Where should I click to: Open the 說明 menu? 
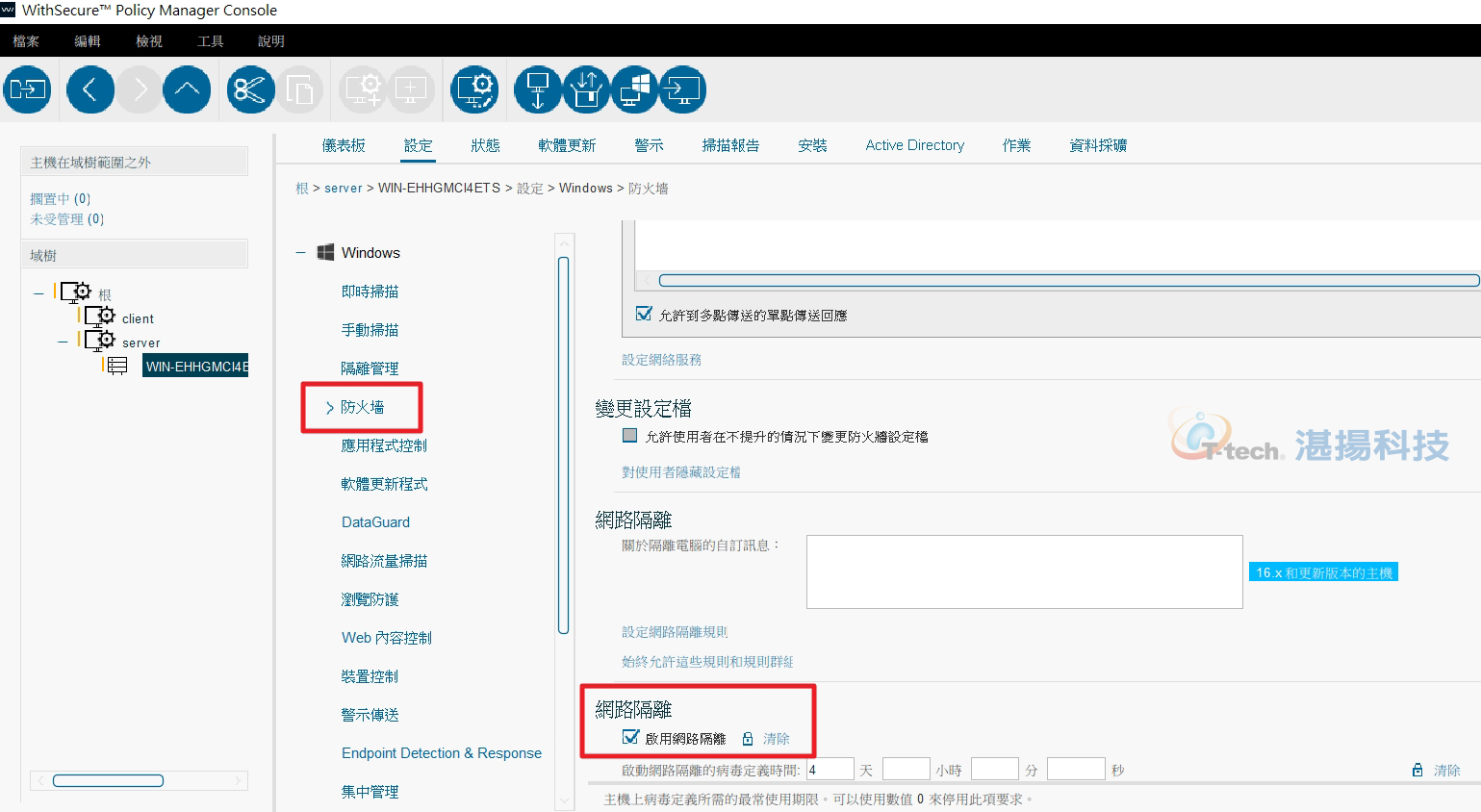click(x=271, y=41)
